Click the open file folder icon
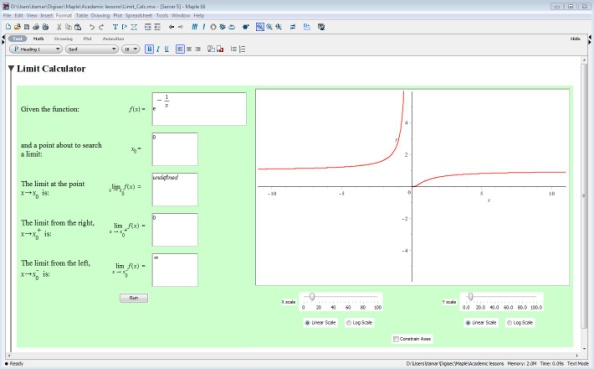The image size is (594, 369). 17,27
